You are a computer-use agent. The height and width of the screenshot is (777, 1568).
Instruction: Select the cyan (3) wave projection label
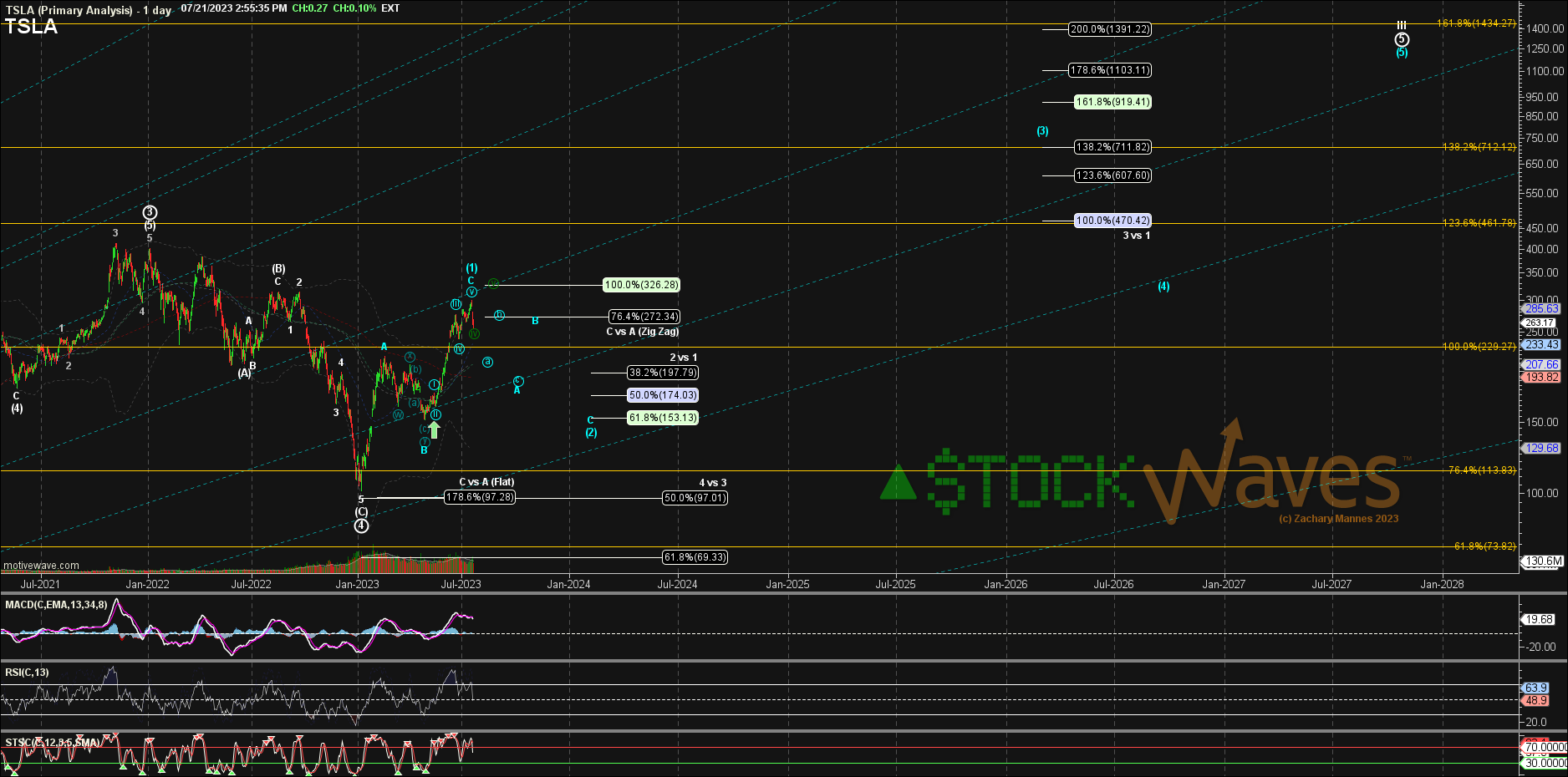coord(1042,131)
